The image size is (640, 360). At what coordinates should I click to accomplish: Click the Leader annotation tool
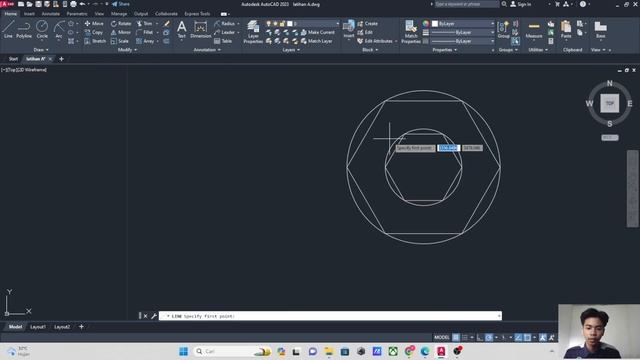point(224,32)
